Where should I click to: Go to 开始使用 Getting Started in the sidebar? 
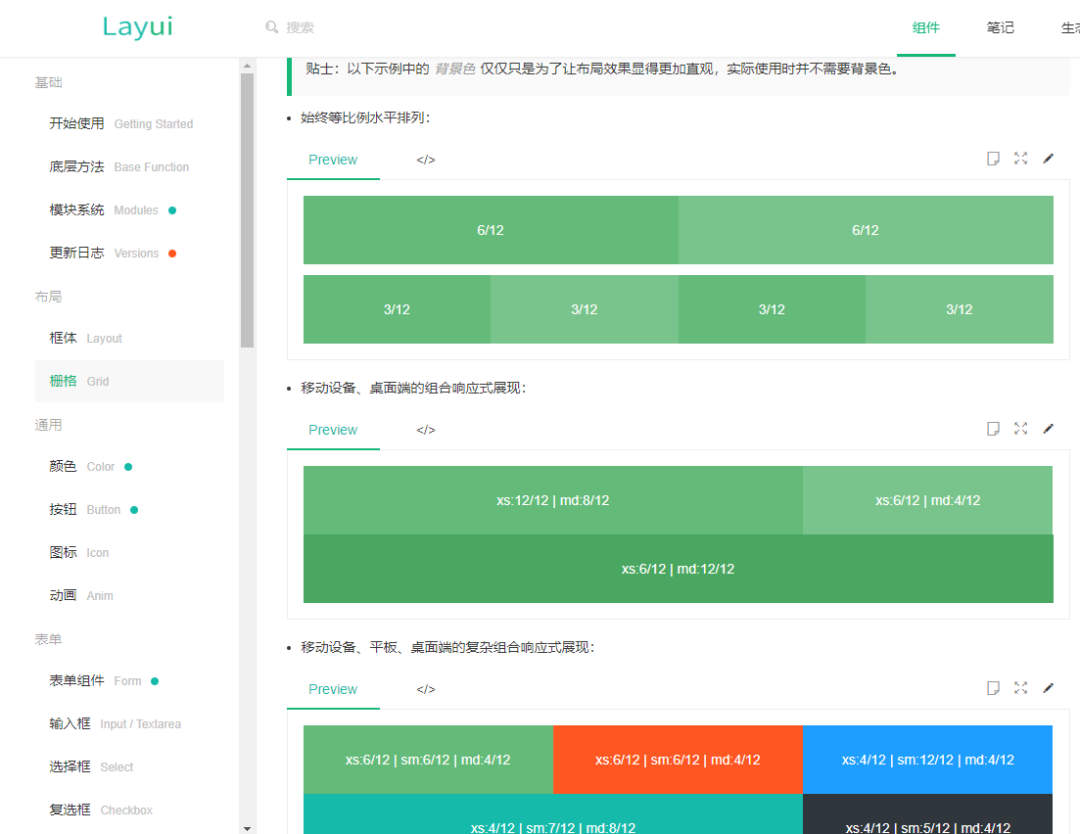point(121,124)
